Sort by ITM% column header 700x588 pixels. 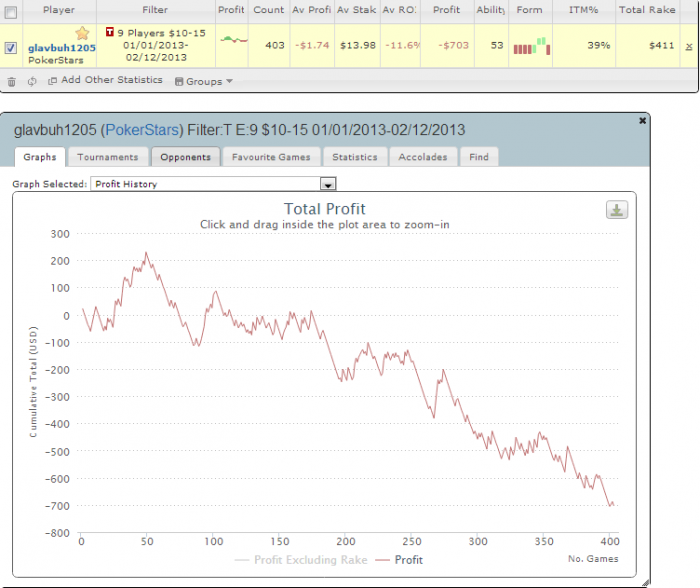click(x=584, y=10)
